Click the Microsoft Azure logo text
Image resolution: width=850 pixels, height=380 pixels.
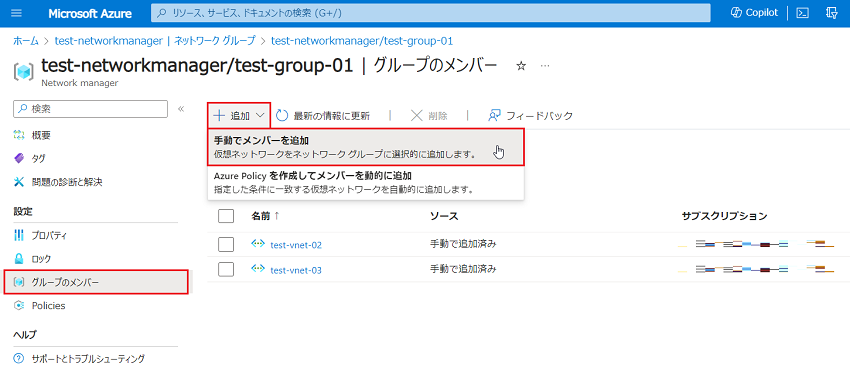(x=90, y=14)
